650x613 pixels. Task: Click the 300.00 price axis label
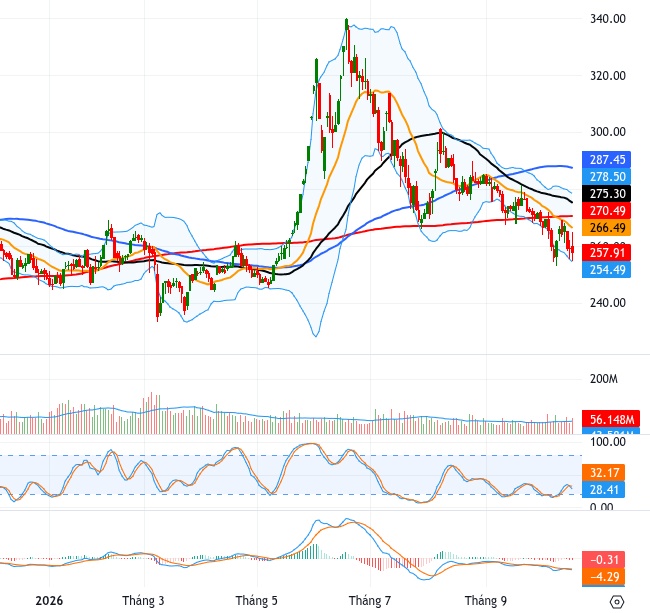click(x=608, y=132)
